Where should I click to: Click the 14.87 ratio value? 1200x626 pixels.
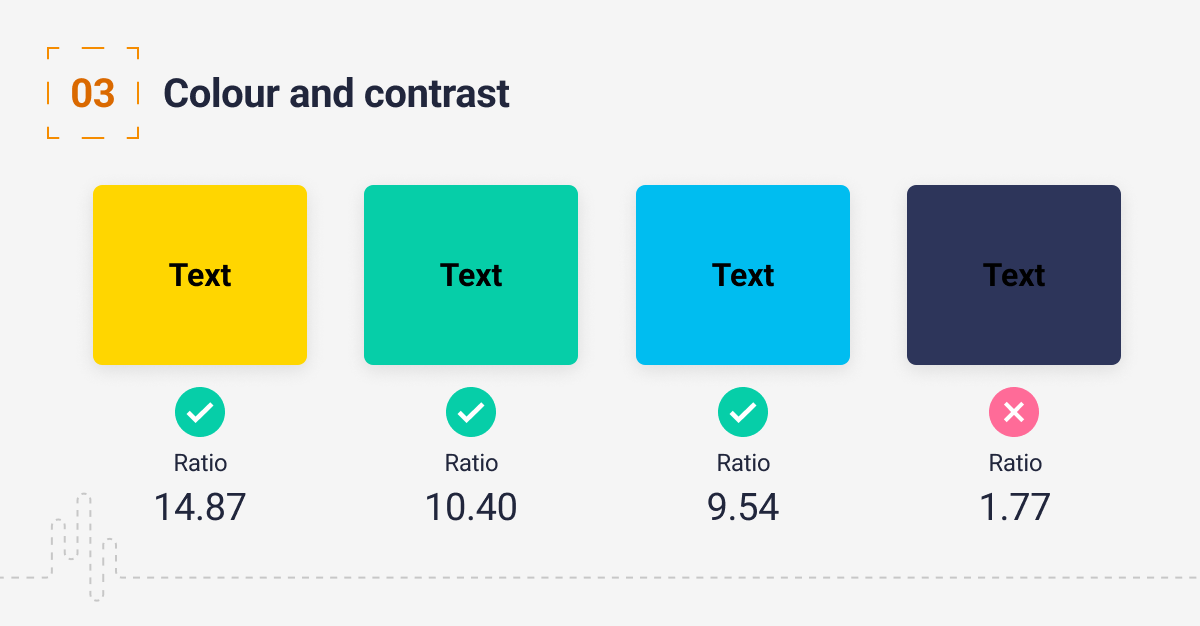click(200, 507)
